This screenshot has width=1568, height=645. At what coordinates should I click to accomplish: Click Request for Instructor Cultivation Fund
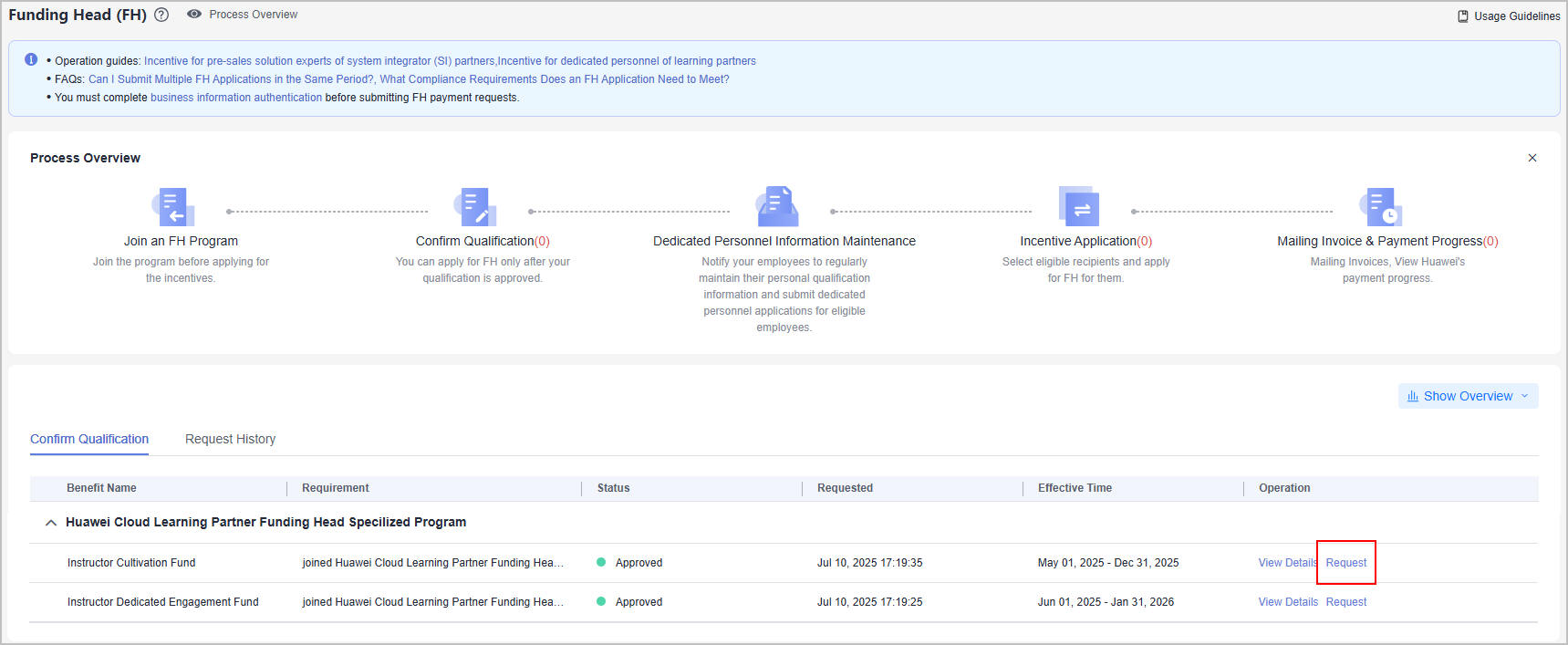click(x=1345, y=563)
